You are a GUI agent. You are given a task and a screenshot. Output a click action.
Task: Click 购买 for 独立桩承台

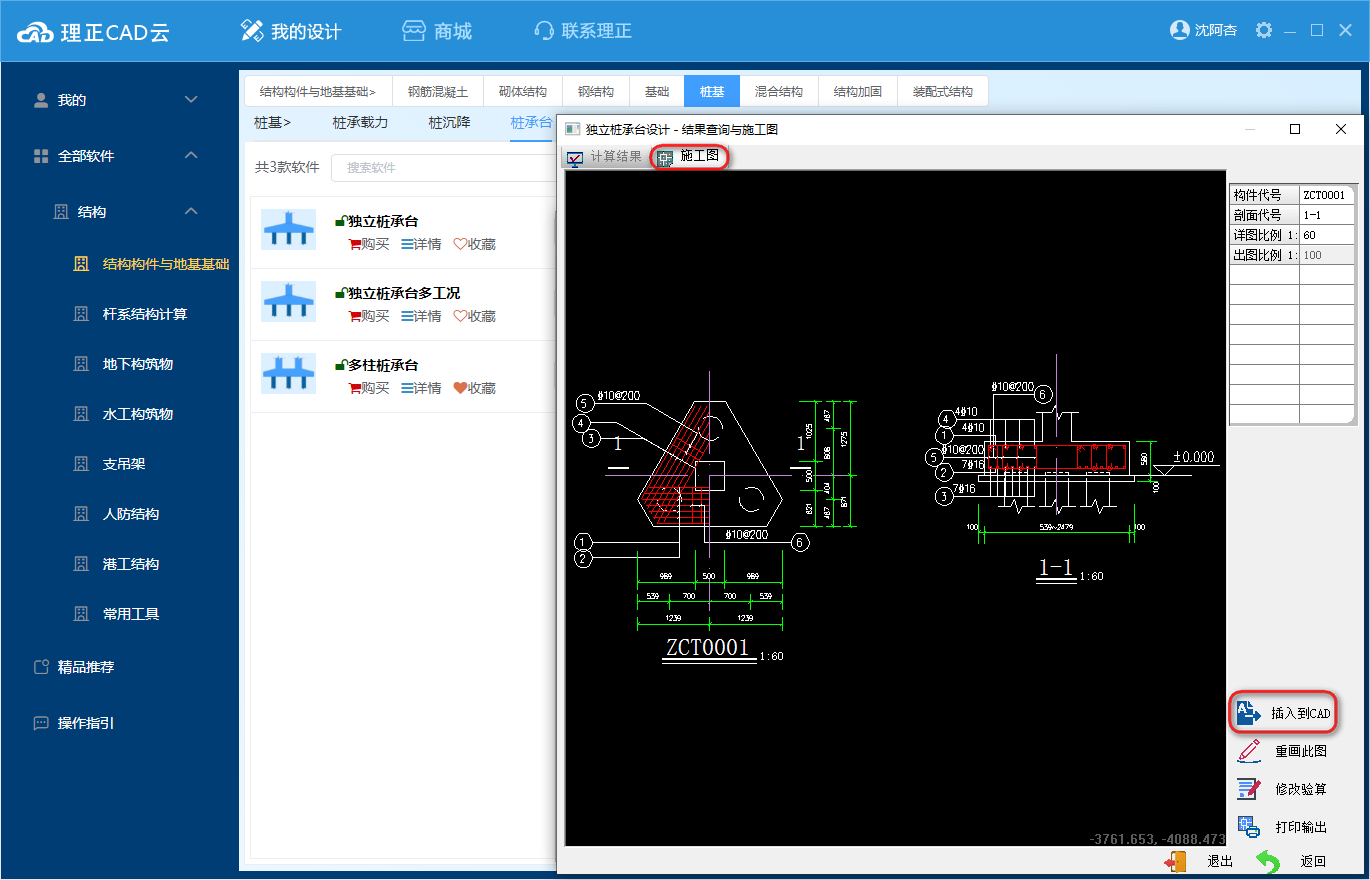tap(368, 244)
